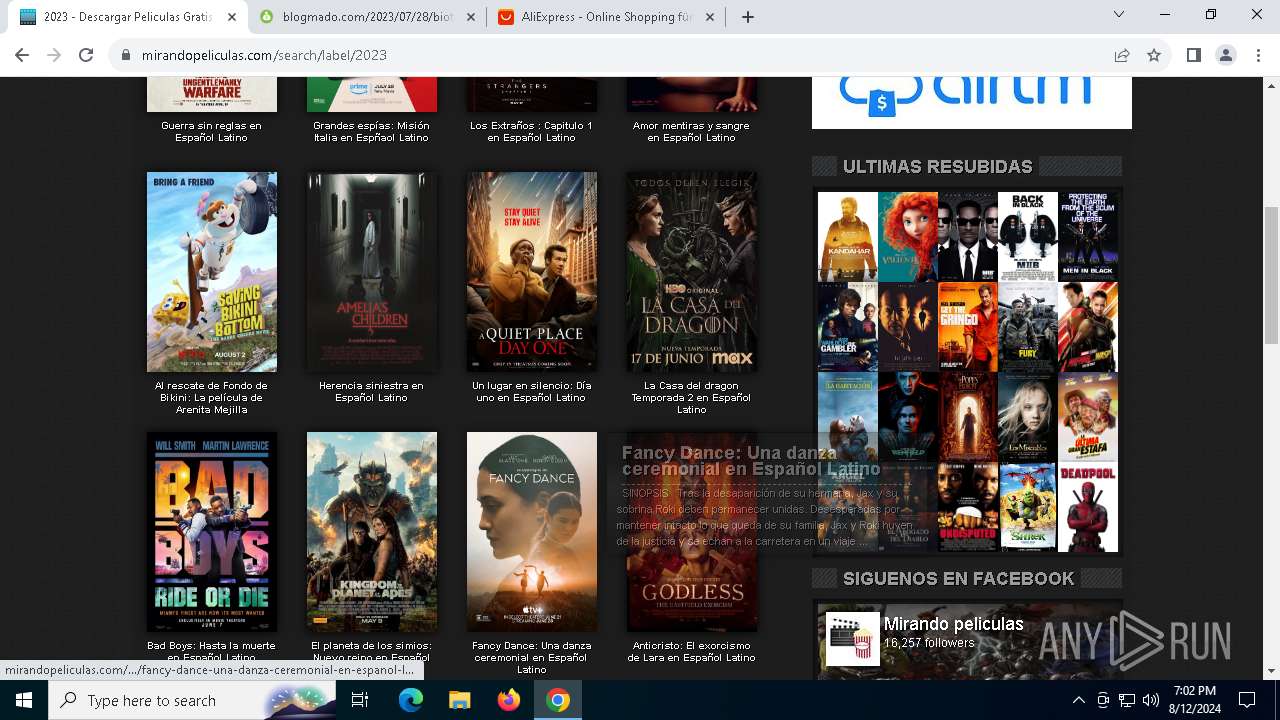Open link Anticristo: El exorcismo de Lara
The image size is (1280, 720).
click(x=691, y=652)
